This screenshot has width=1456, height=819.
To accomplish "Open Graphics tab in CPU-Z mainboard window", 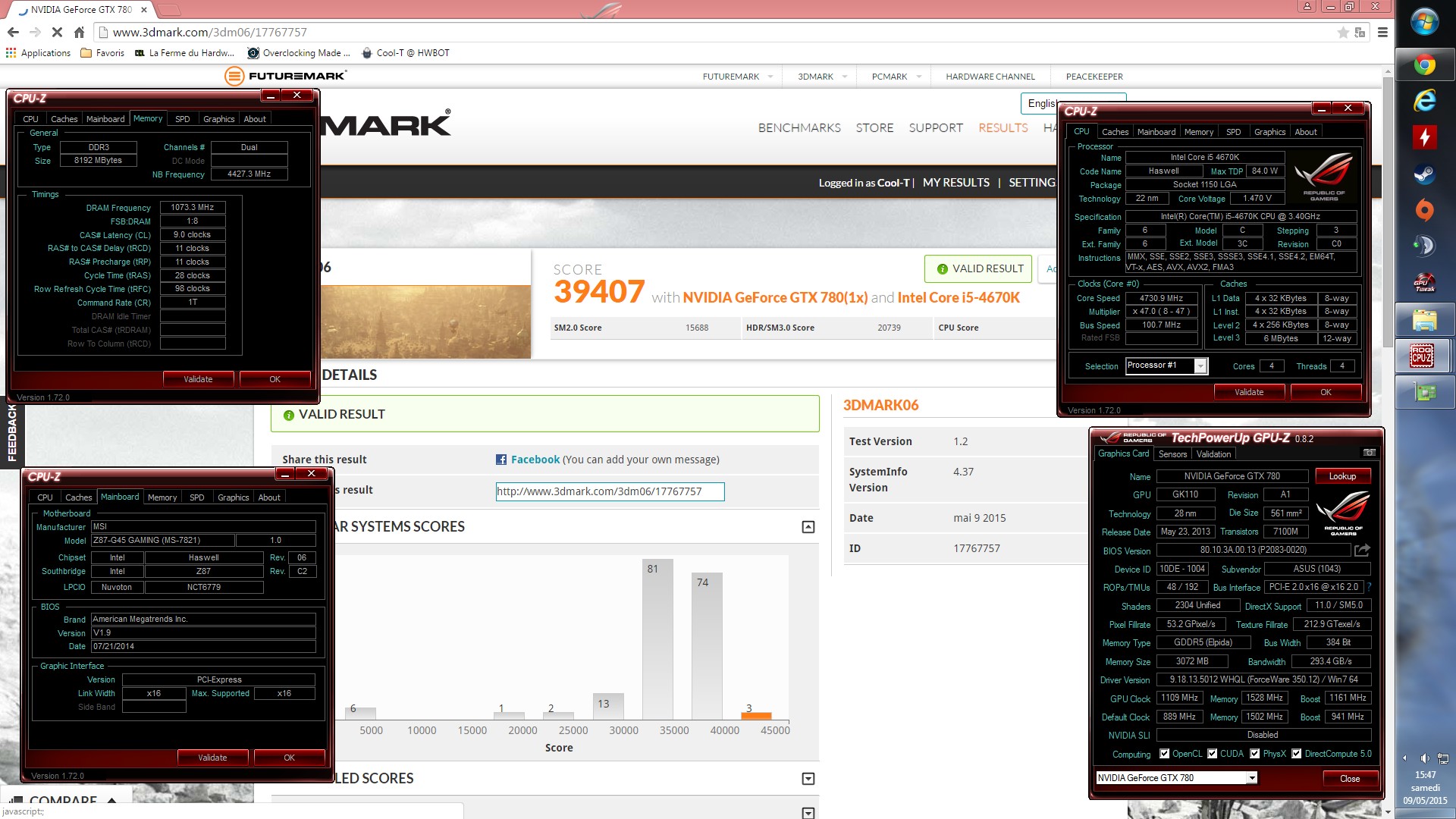I will [233, 497].
